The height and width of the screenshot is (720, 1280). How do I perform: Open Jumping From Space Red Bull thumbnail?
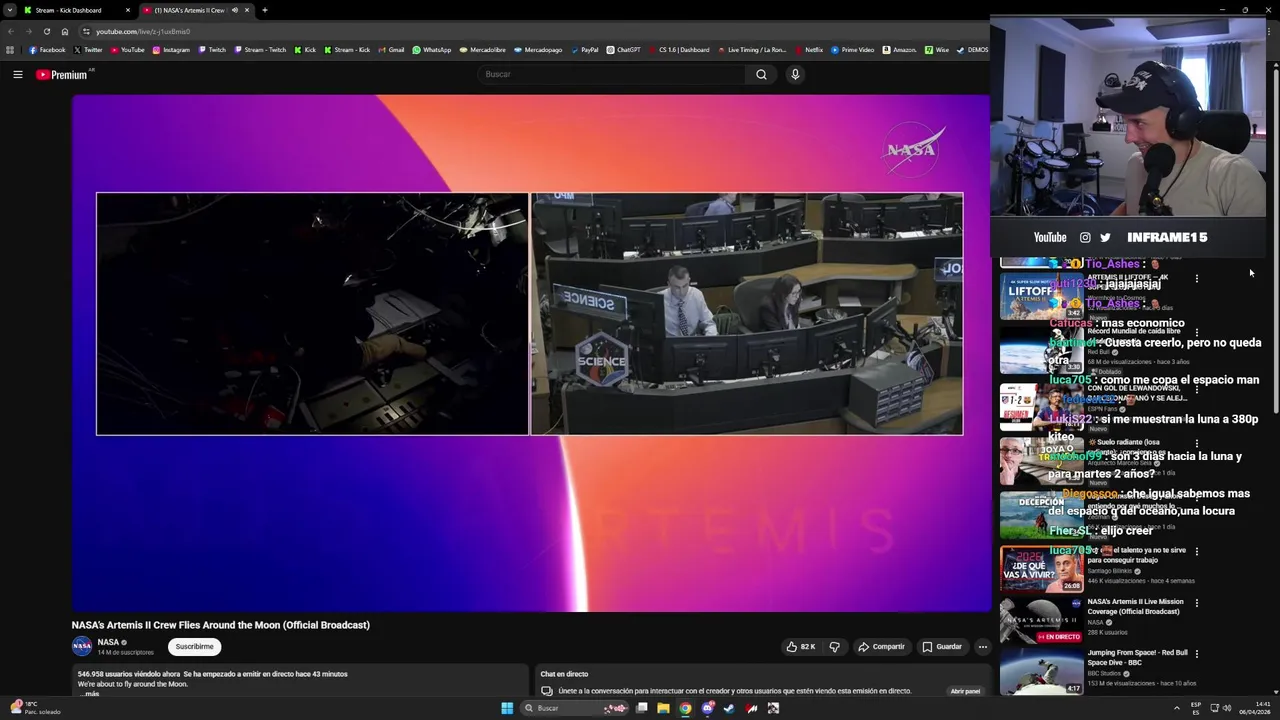(1041, 671)
